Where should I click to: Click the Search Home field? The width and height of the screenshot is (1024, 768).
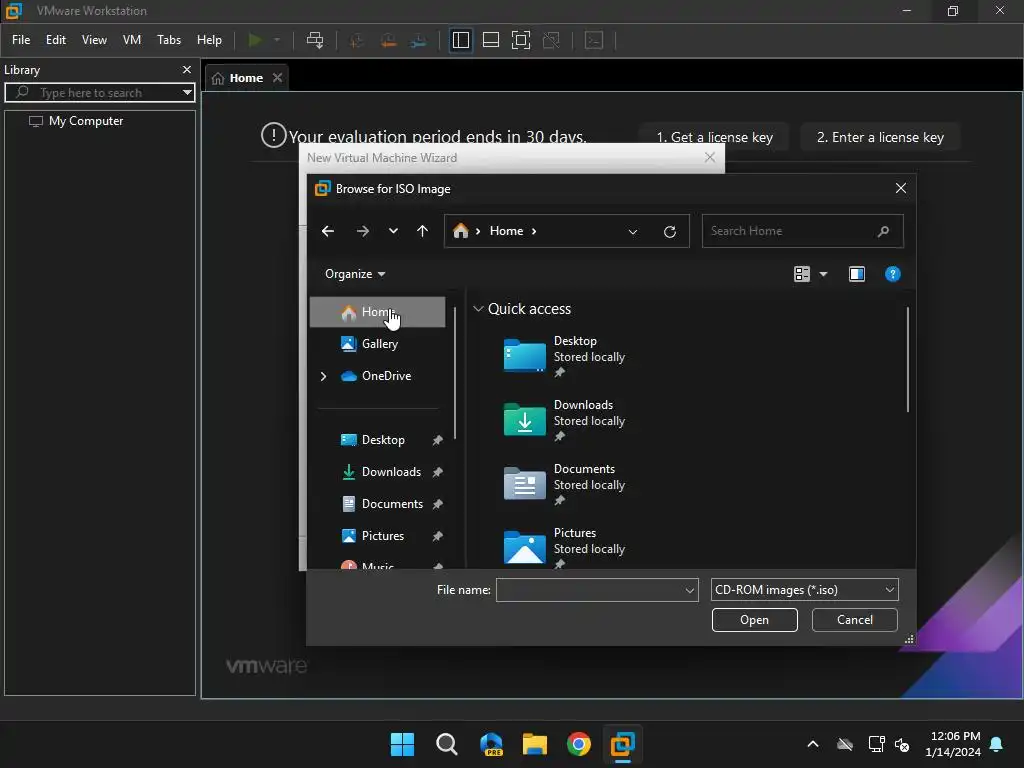(x=803, y=231)
